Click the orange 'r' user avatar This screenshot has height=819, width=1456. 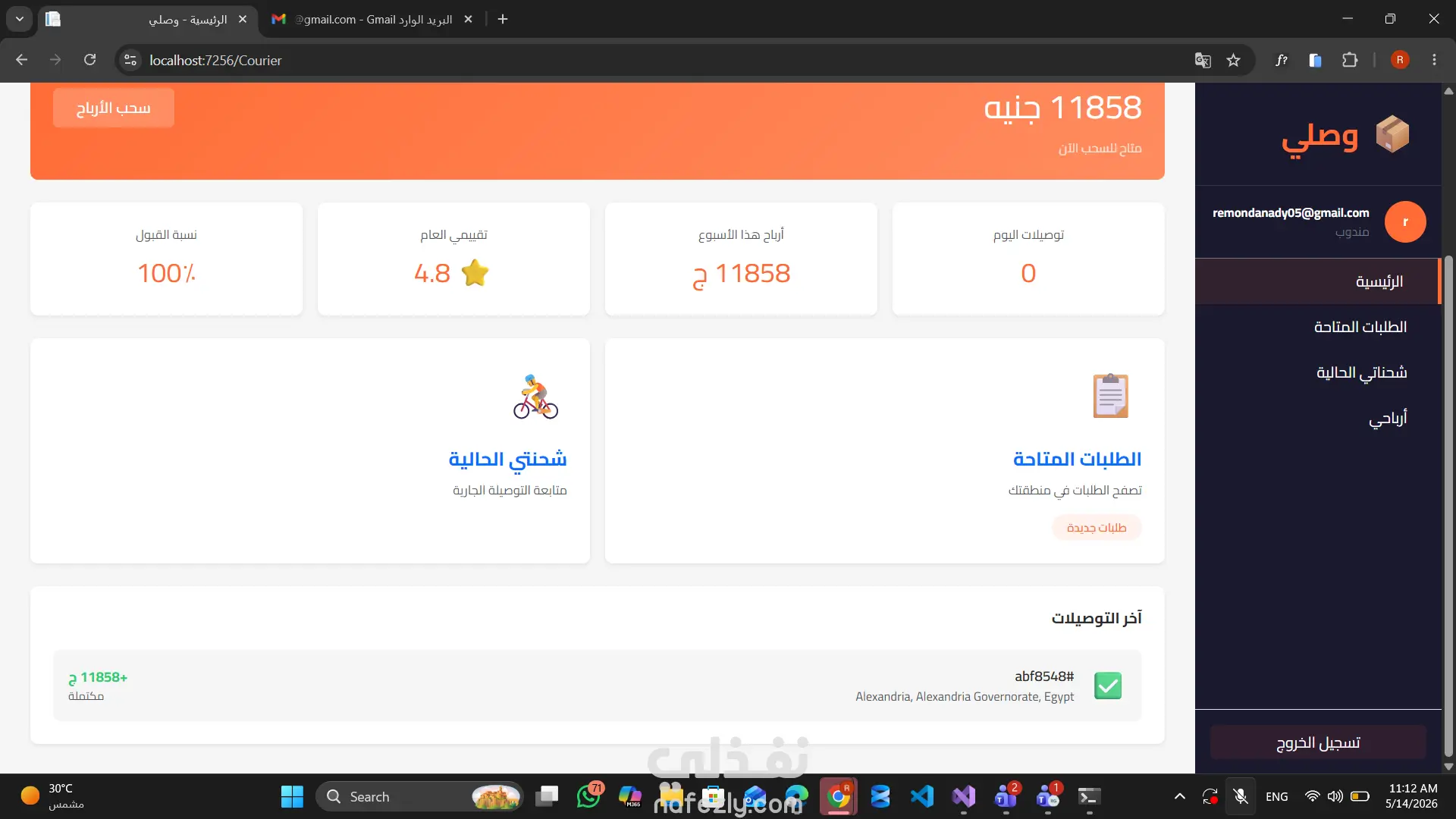coord(1405,221)
